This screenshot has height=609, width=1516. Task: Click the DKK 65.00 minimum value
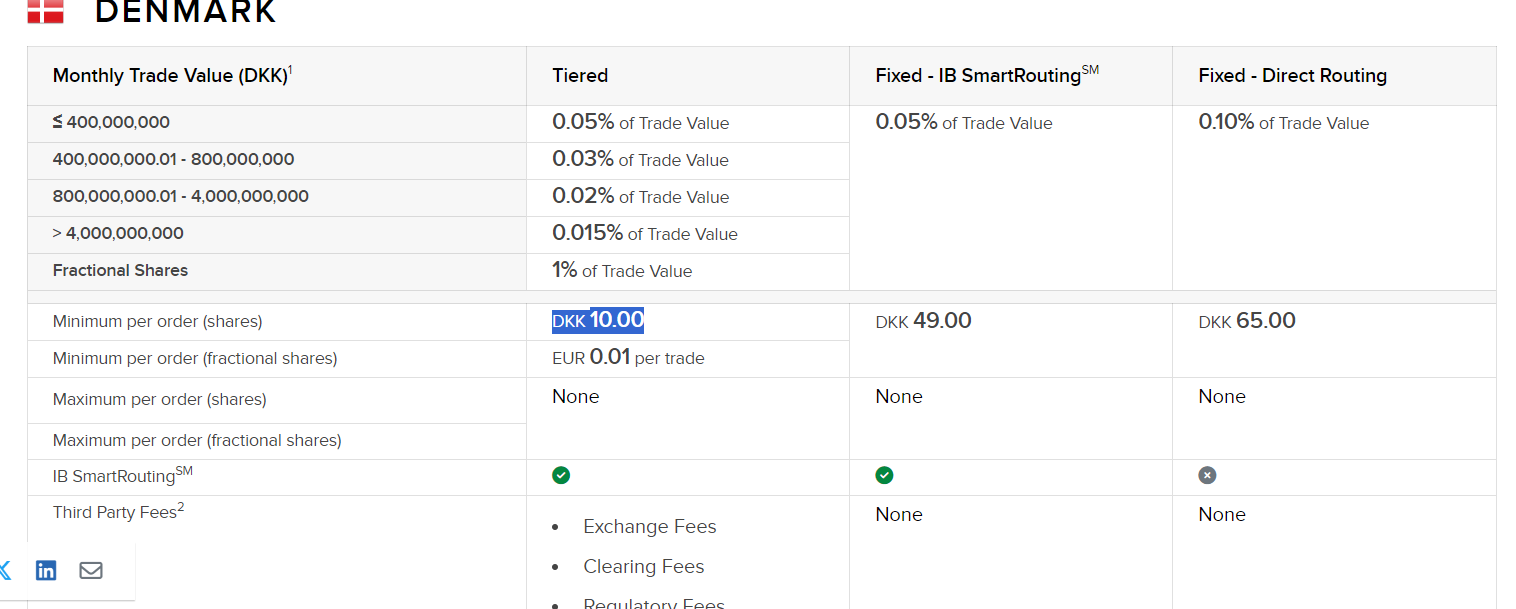[x=1246, y=321]
